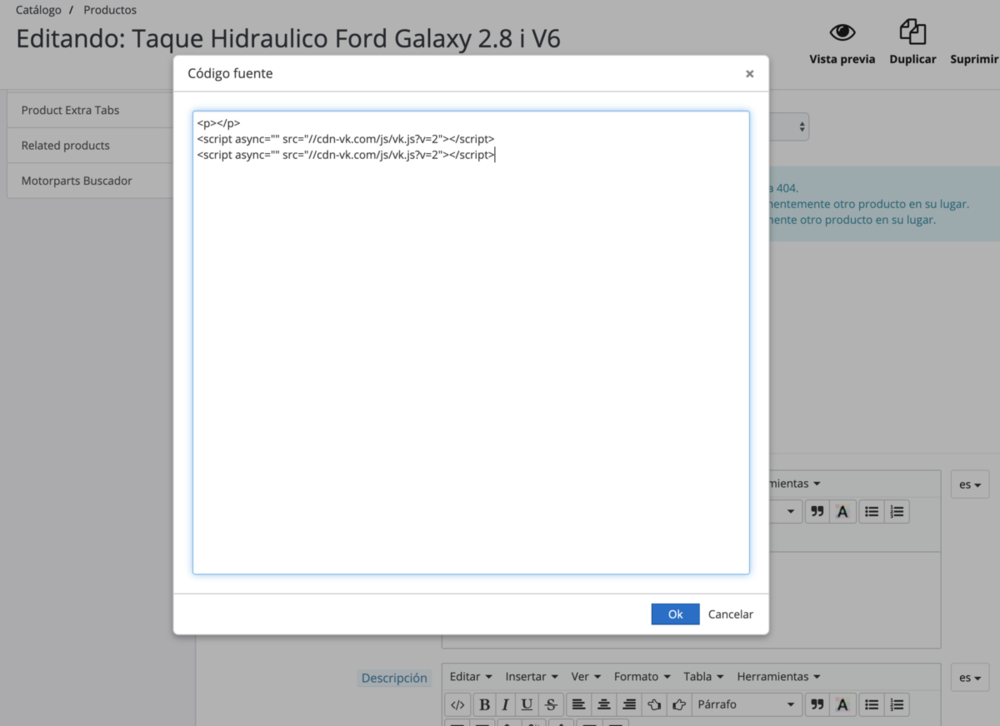Viewport: 1000px width, 726px height.
Task: Open the Related products tab
Action: [66, 146]
